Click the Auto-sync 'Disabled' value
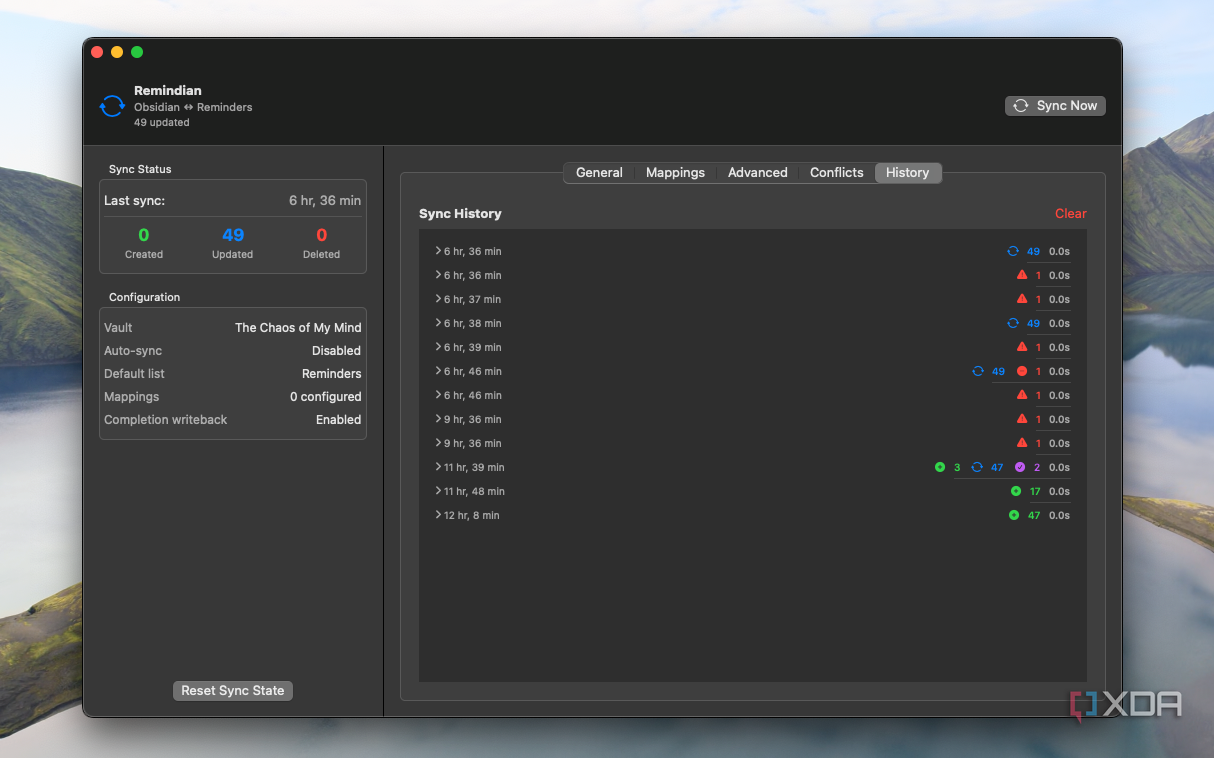The width and height of the screenshot is (1214, 758). coord(336,351)
